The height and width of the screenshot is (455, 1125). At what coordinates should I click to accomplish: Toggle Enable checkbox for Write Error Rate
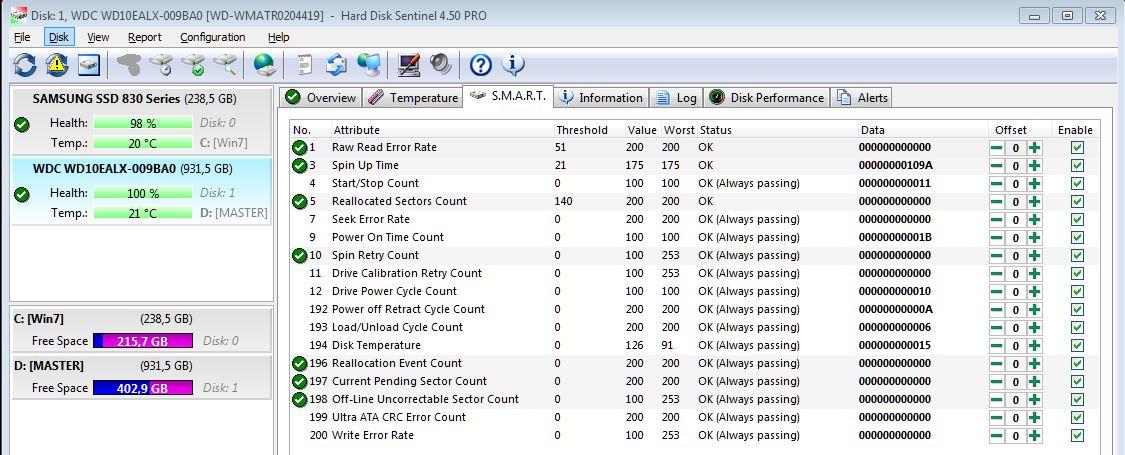click(x=1077, y=435)
